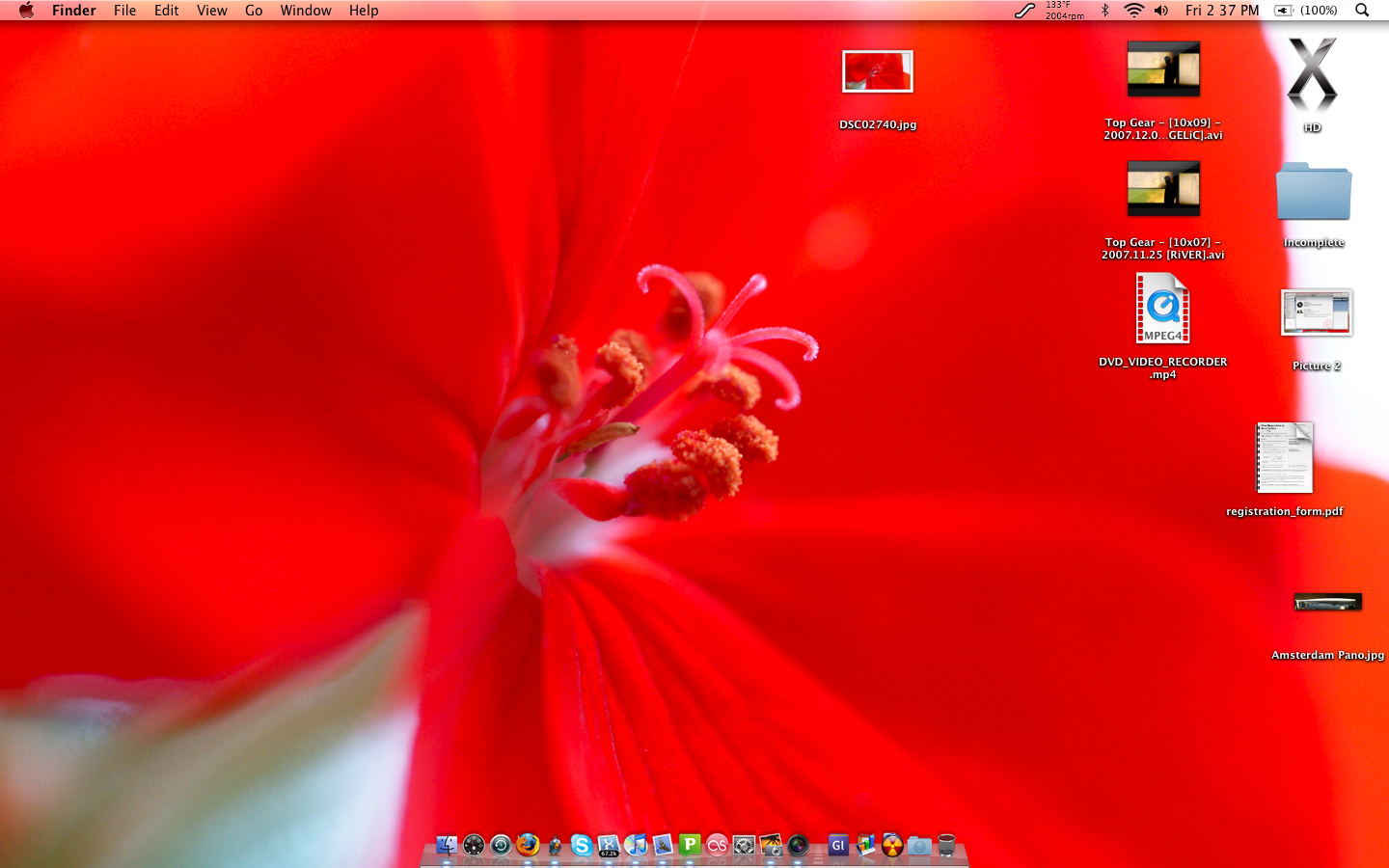The image size is (1389, 868).
Task: Open the Go menu
Action: click(254, 11)
